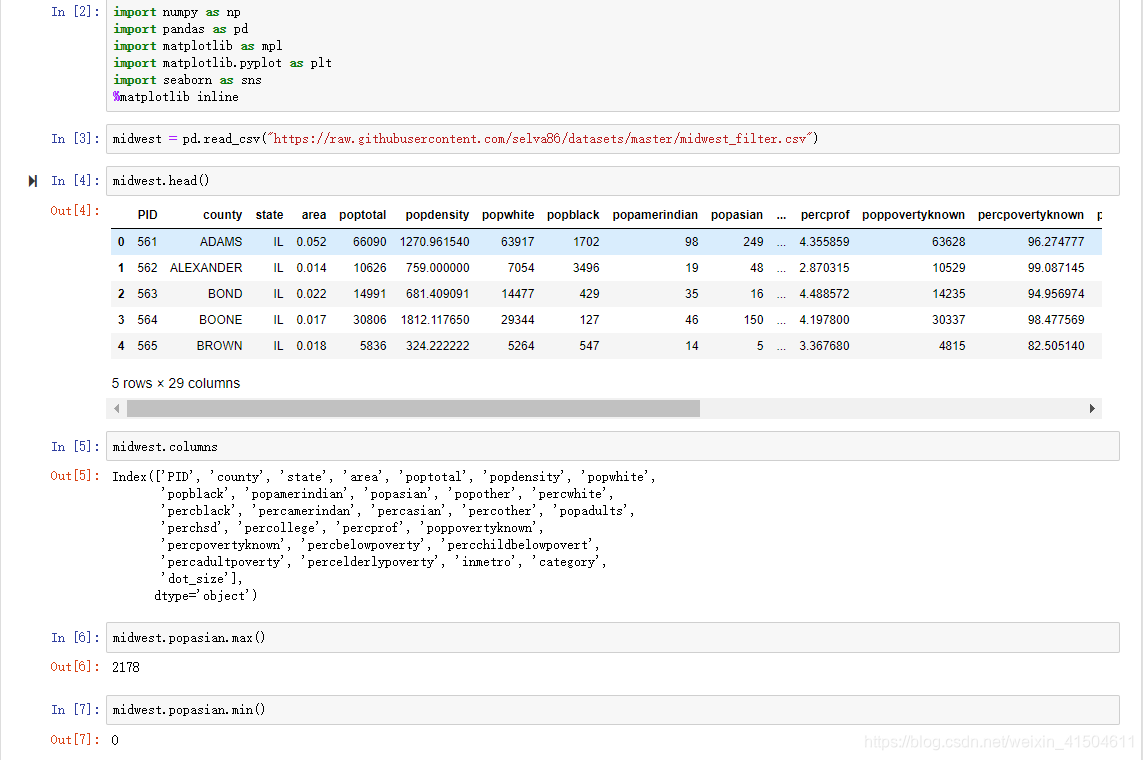Click the right arrow of the table scrollbar
The image size is (1143, 760).
coord(1092,409)
